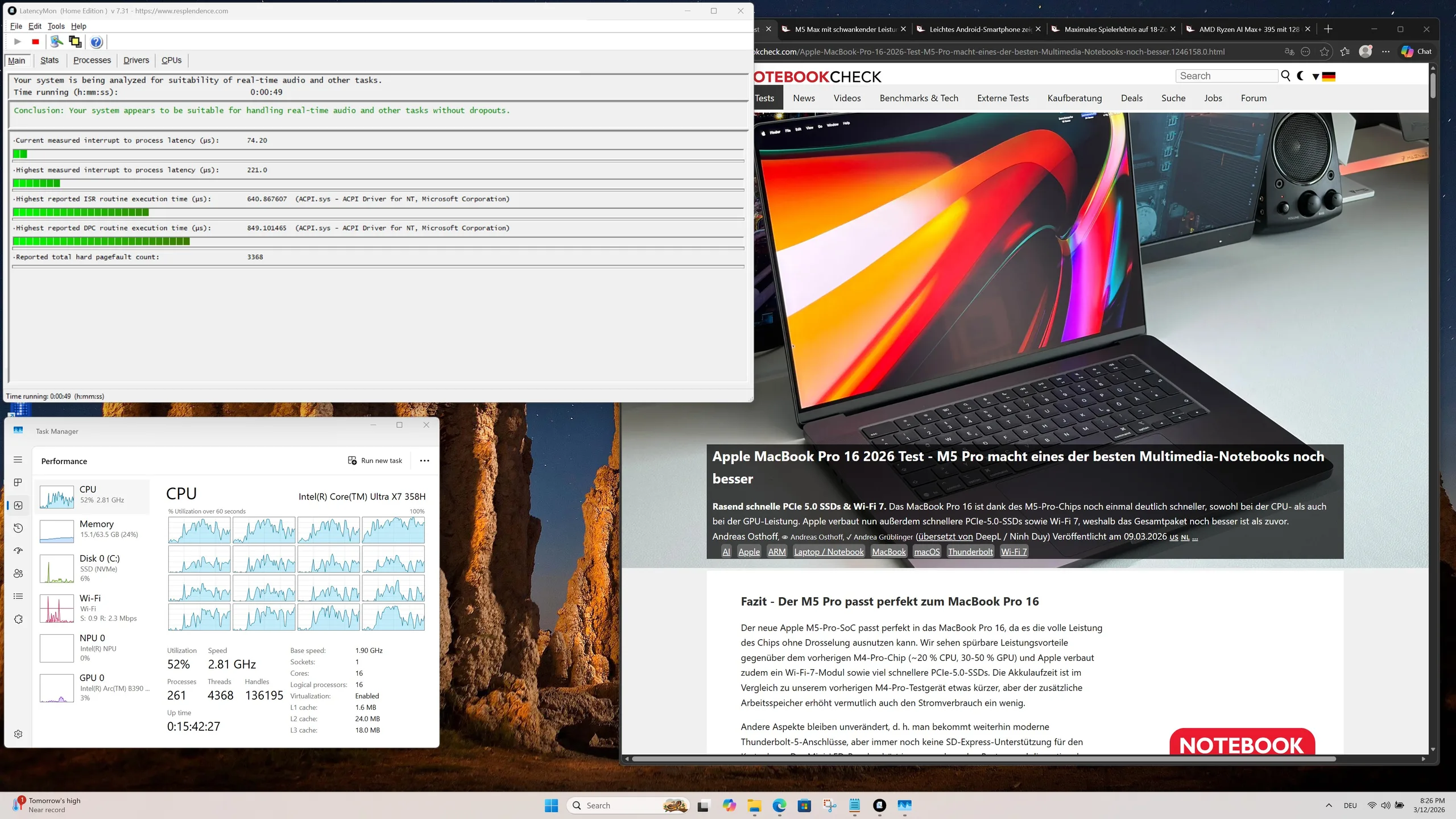Stop the LatencyMon monitor with red square
The height and width of the screenshot is (819, 1456).
35,42
